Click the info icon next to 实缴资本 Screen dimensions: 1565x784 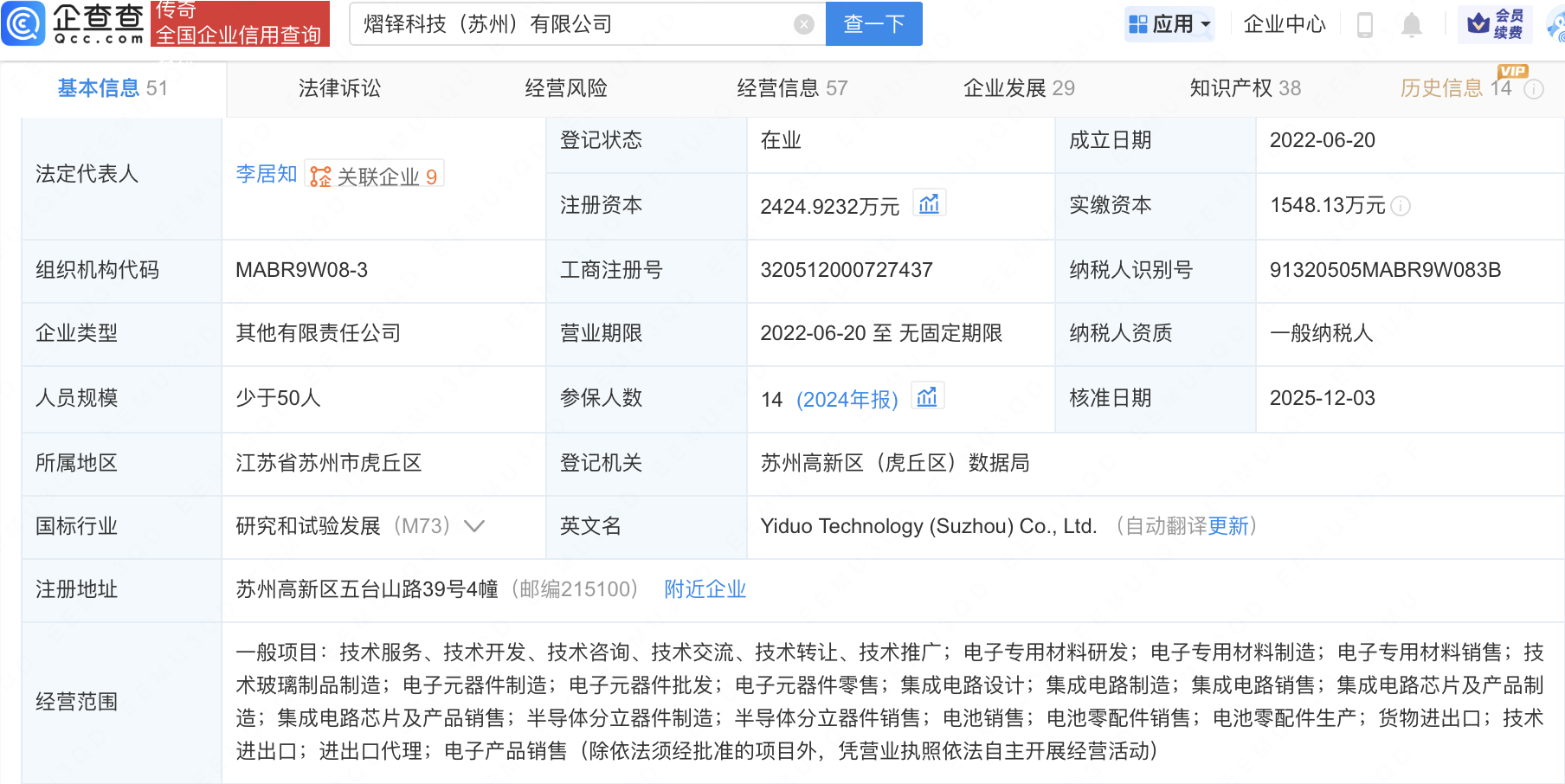pos(1402,206)
